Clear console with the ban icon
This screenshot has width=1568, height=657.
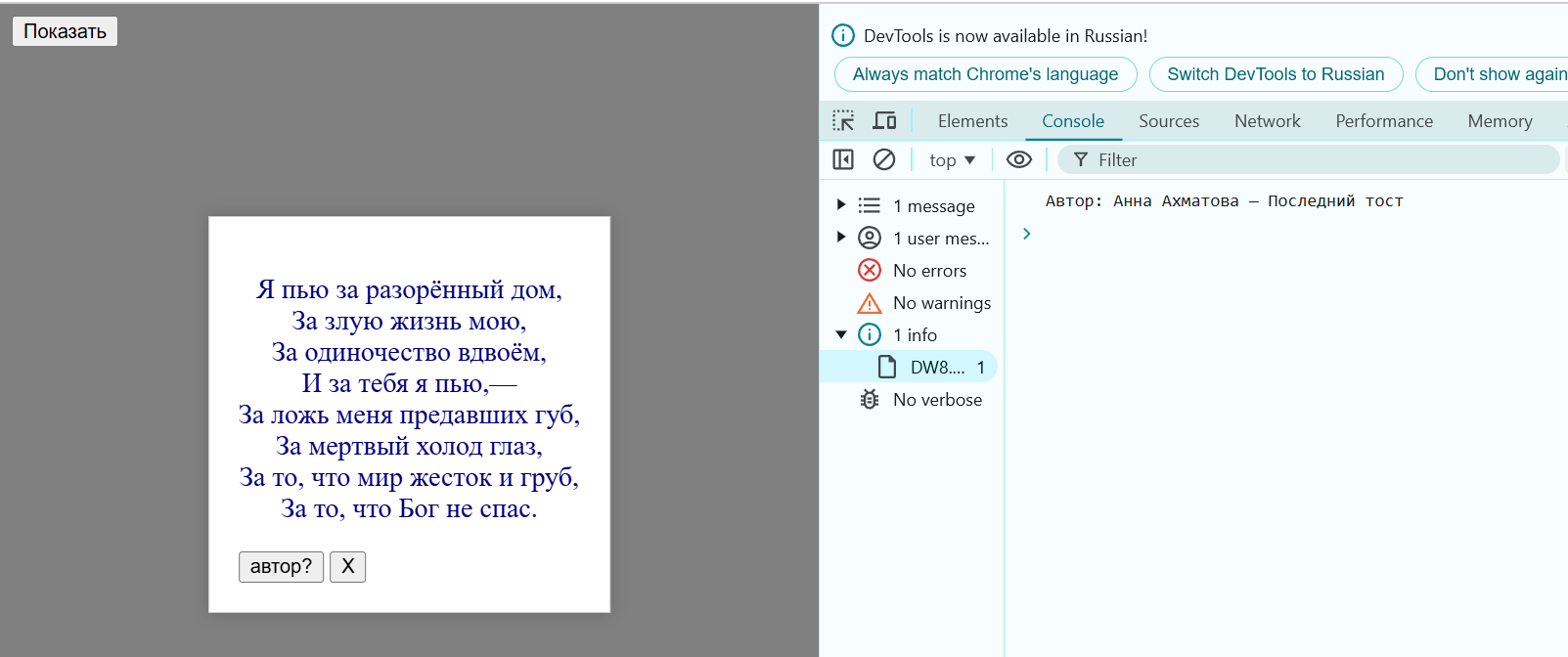point(884,159)
